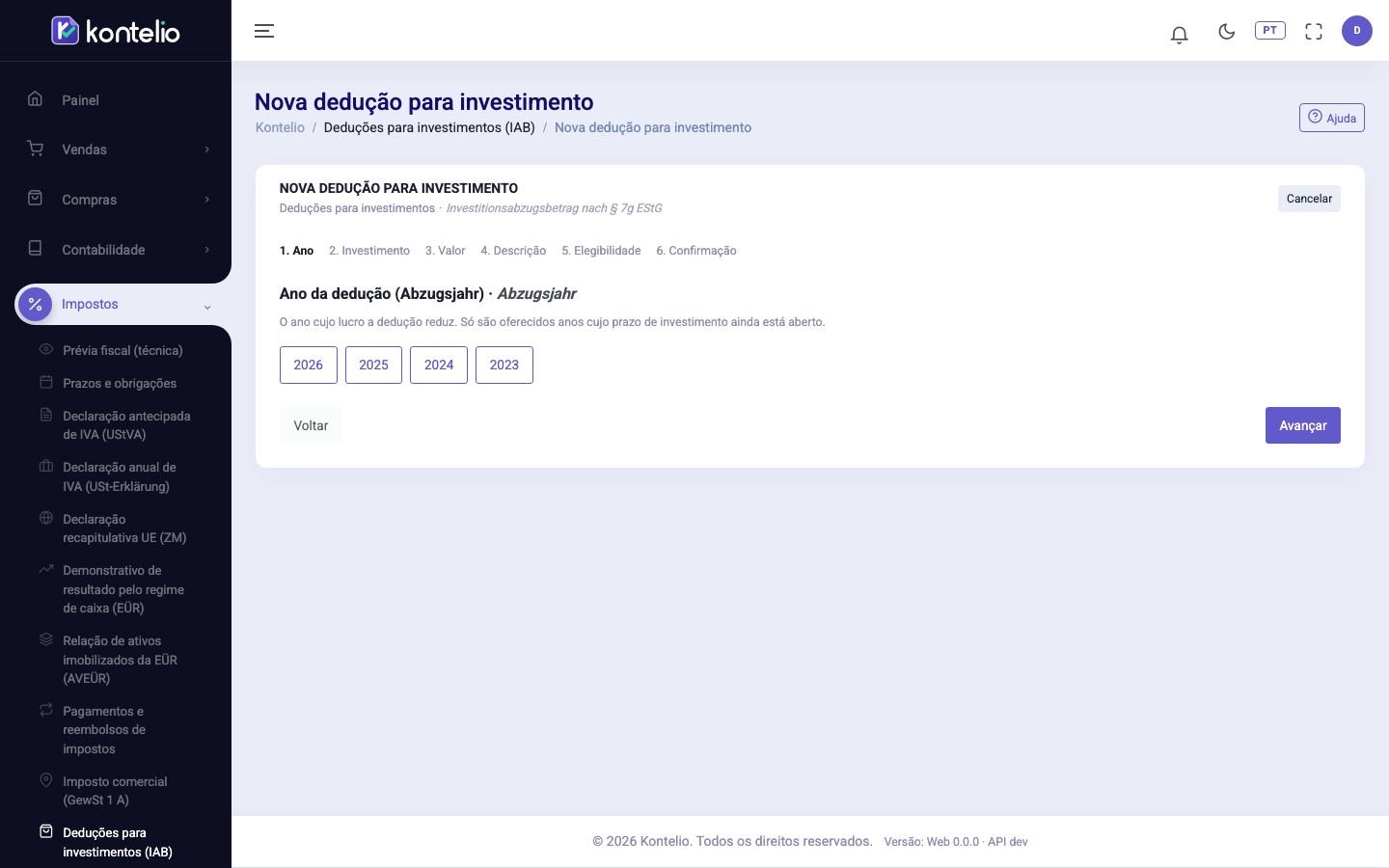1389x868 pixels.
Task: Click the pin icon for Imposto comercial
Action: tap(45, 780)
